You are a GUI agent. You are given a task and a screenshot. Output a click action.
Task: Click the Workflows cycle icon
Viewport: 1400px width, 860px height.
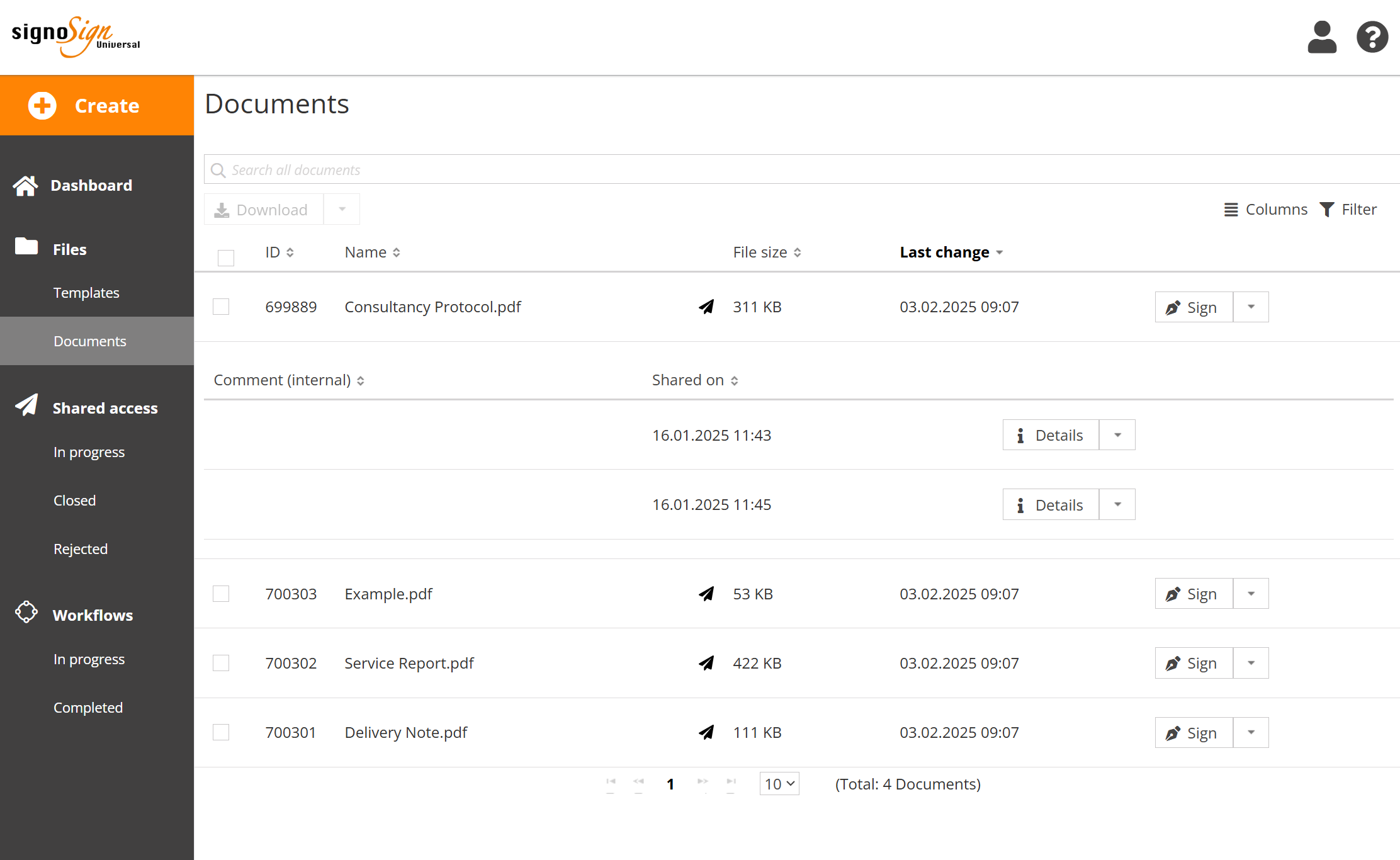(26, 612)
